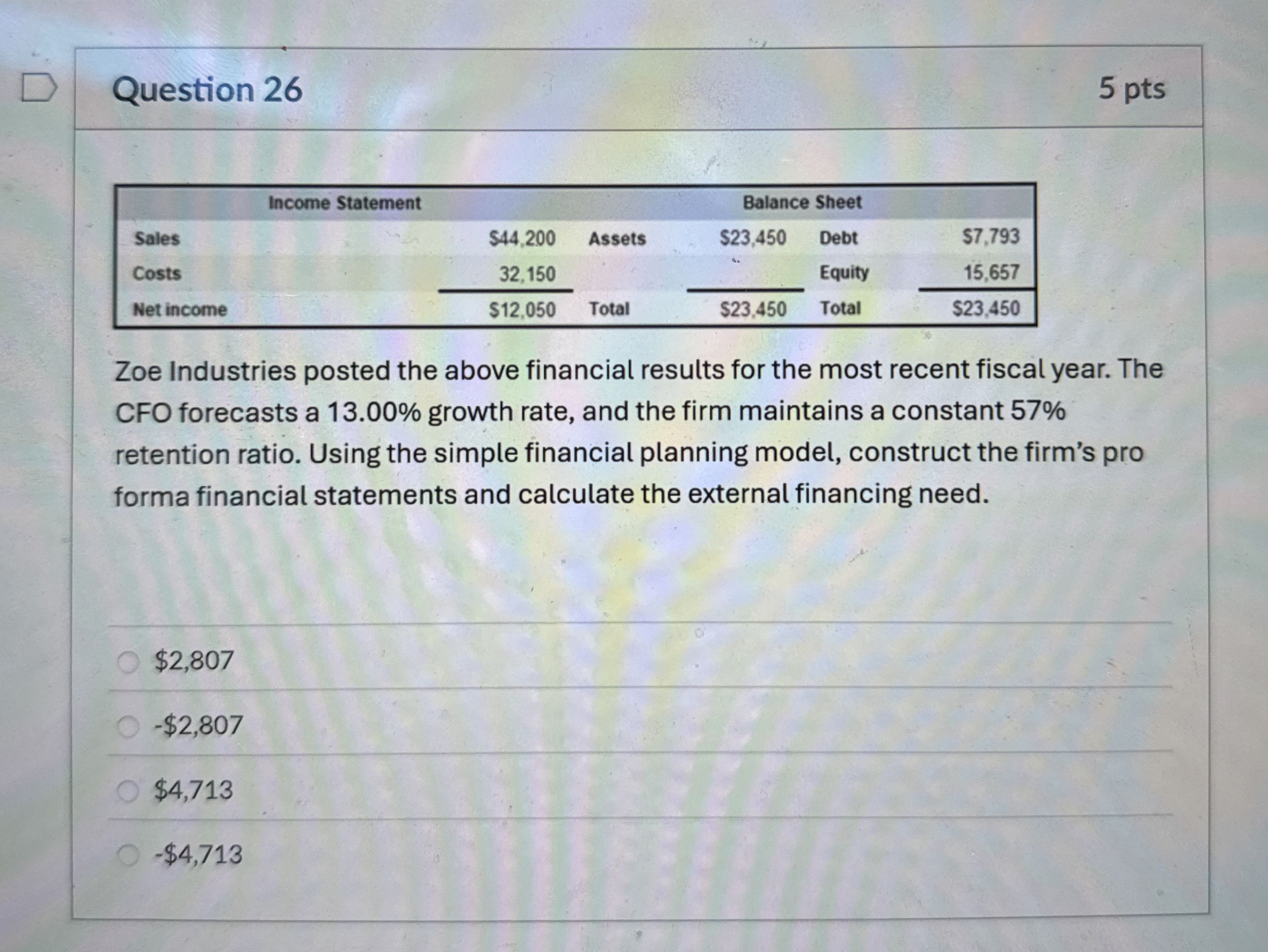Click the 5 pts label
This screenshot has width=1268, height=952.
[x=1132, y=89]
